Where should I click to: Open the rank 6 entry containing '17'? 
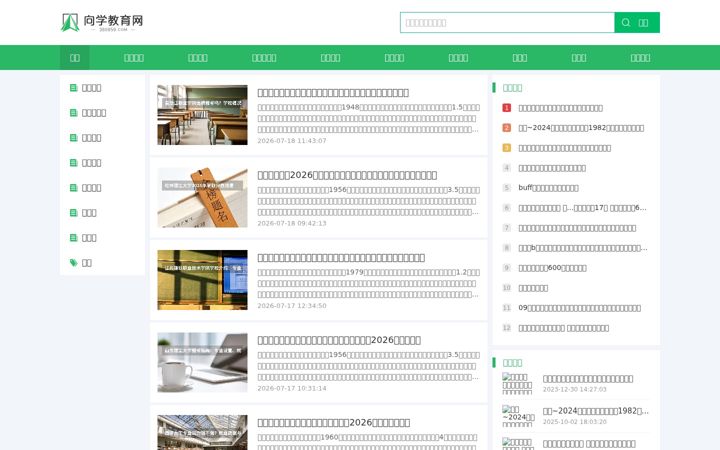tap(582, 208)
